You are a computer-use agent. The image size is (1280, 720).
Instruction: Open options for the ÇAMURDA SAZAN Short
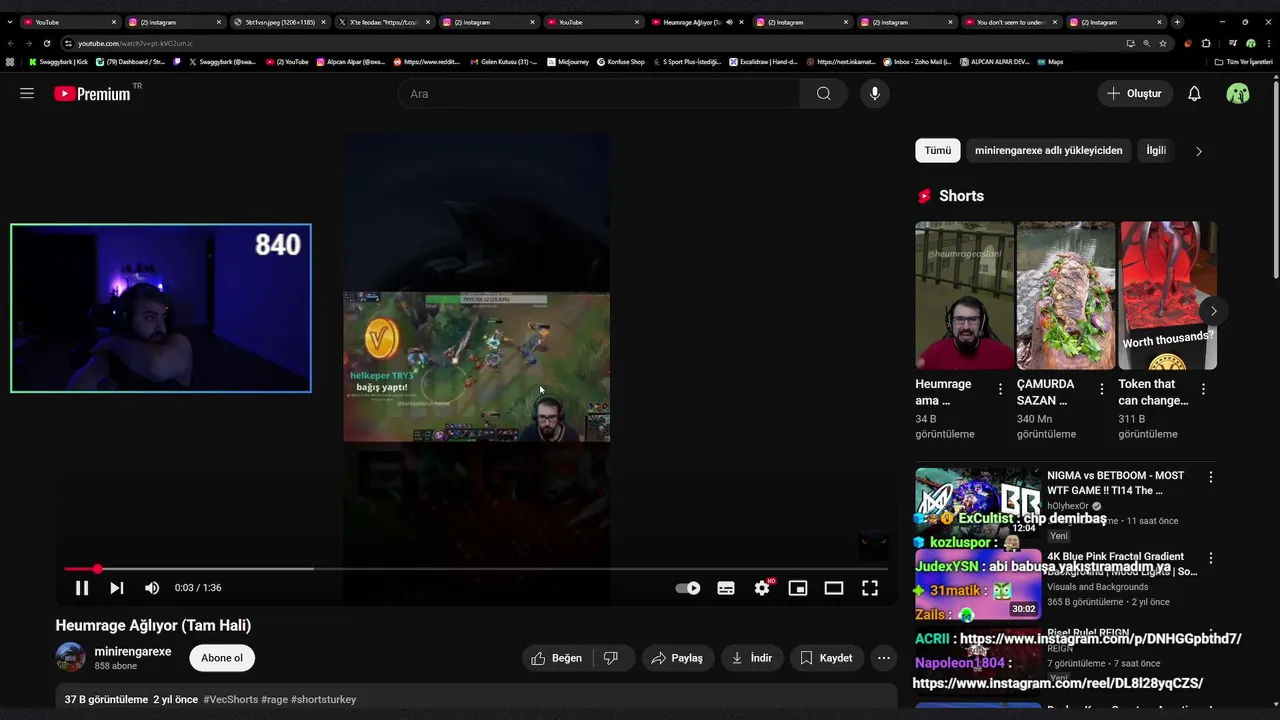pos(1102,389)
